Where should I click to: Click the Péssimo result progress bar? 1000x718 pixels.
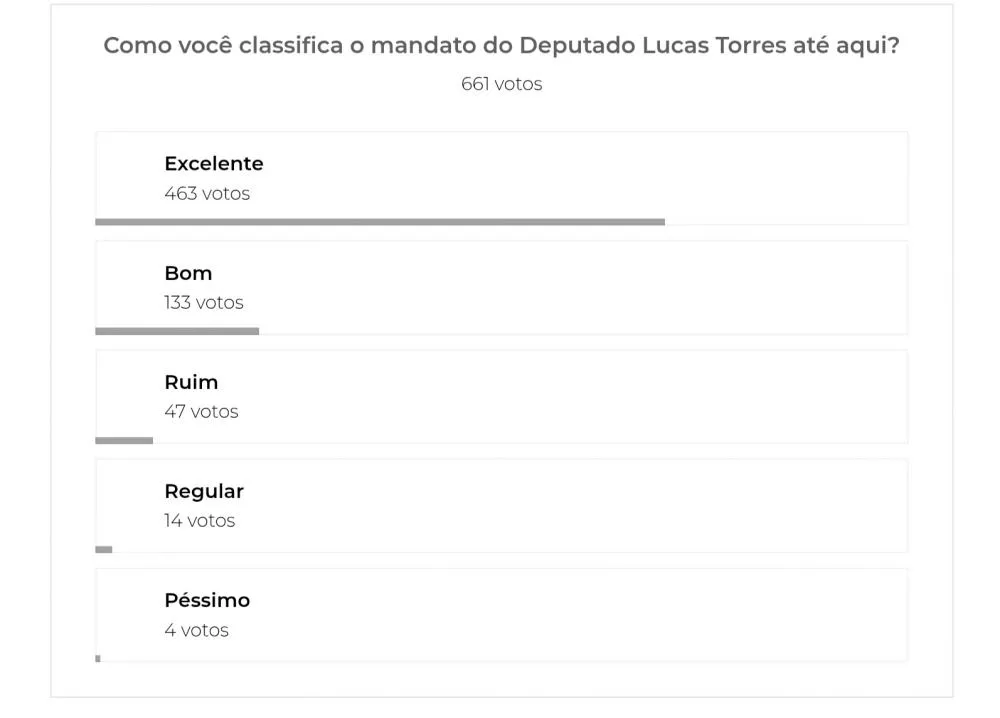pyautogui.click(x=98, y=658)
